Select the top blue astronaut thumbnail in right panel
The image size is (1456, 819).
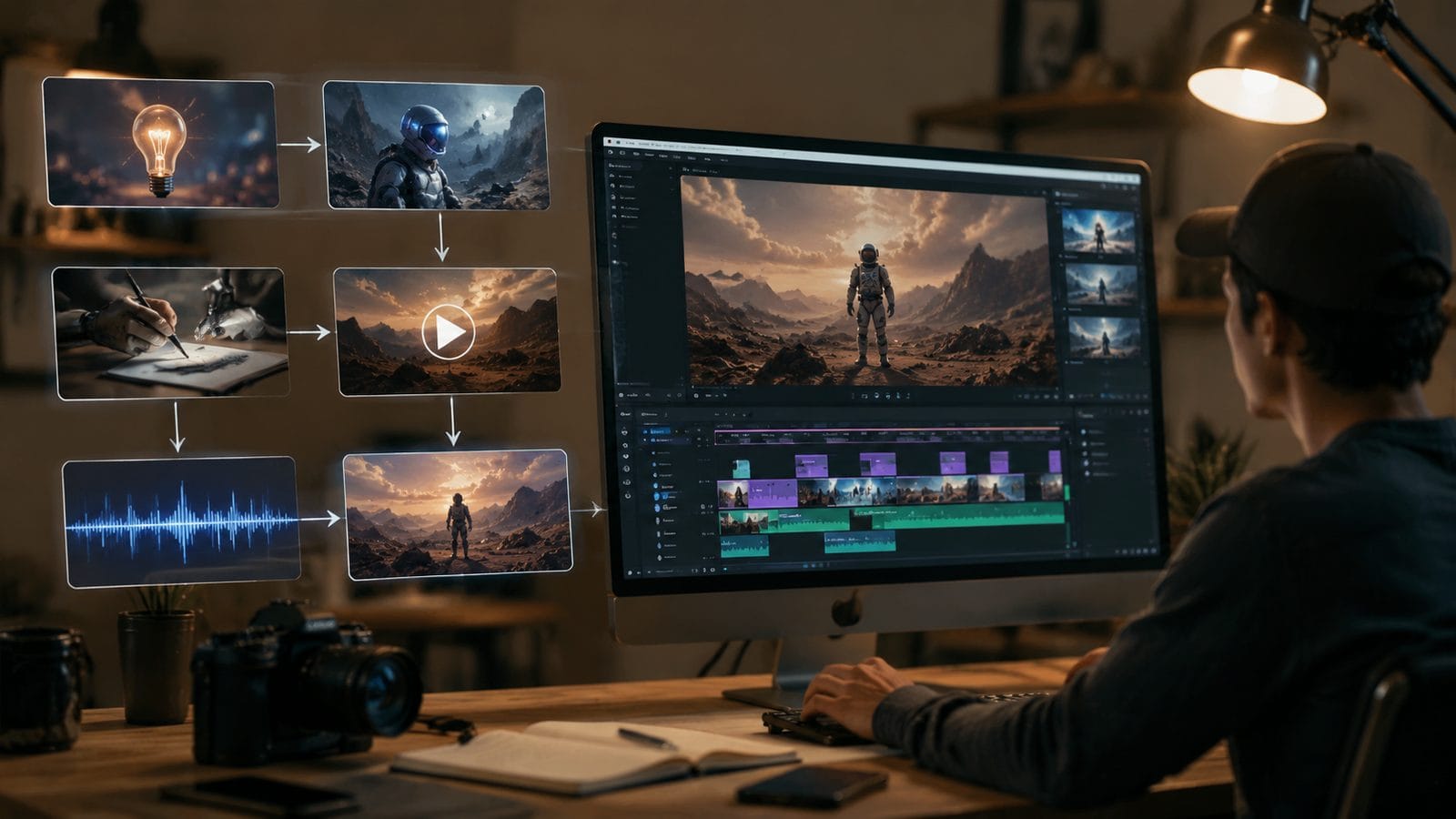click(x=1100, y=230)
